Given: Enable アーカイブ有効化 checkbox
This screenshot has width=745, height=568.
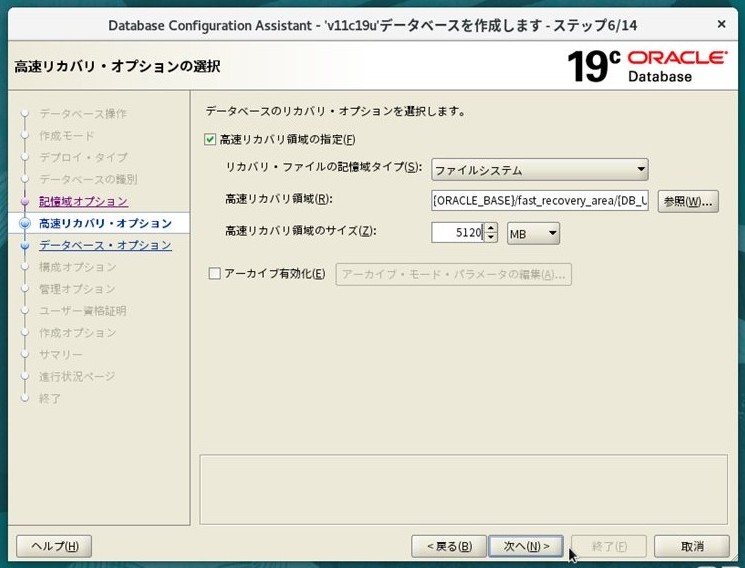Looking at the screenshot, I should point(214,274).
